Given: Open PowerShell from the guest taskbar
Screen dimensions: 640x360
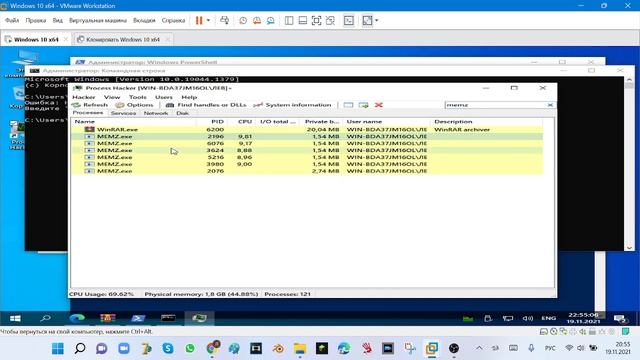Looking at the screenshot, I should click(x=138, y=318).
